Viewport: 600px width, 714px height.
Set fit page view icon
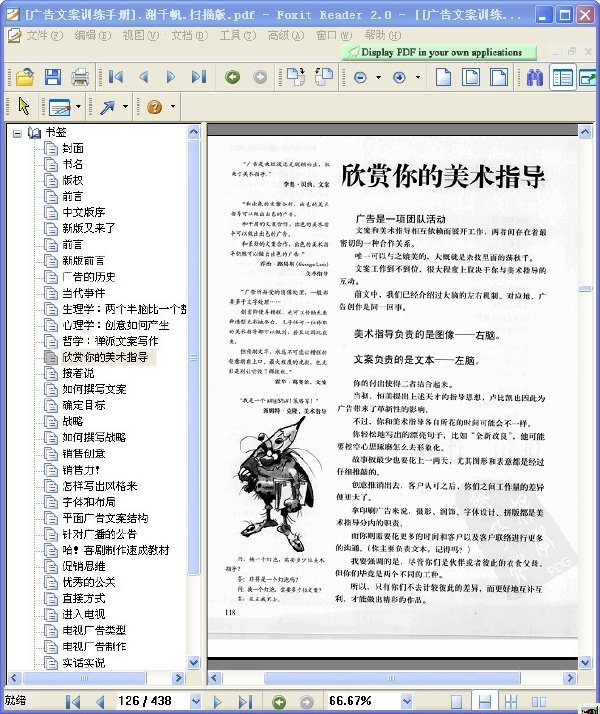click(471, 76)
